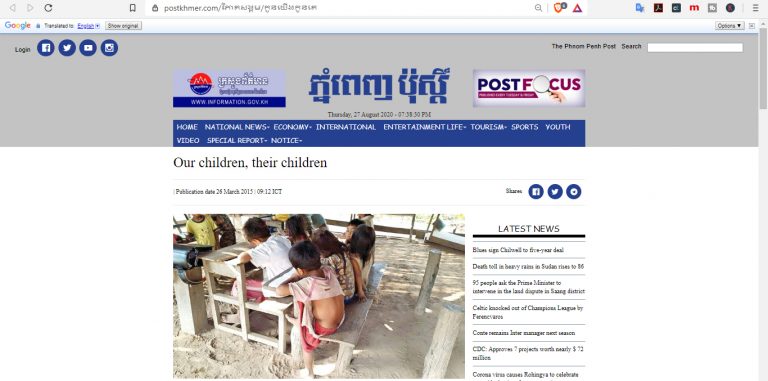
Task: Bookmark this page from the address bar
Action: pyautogui.click(x=132, y=8)
